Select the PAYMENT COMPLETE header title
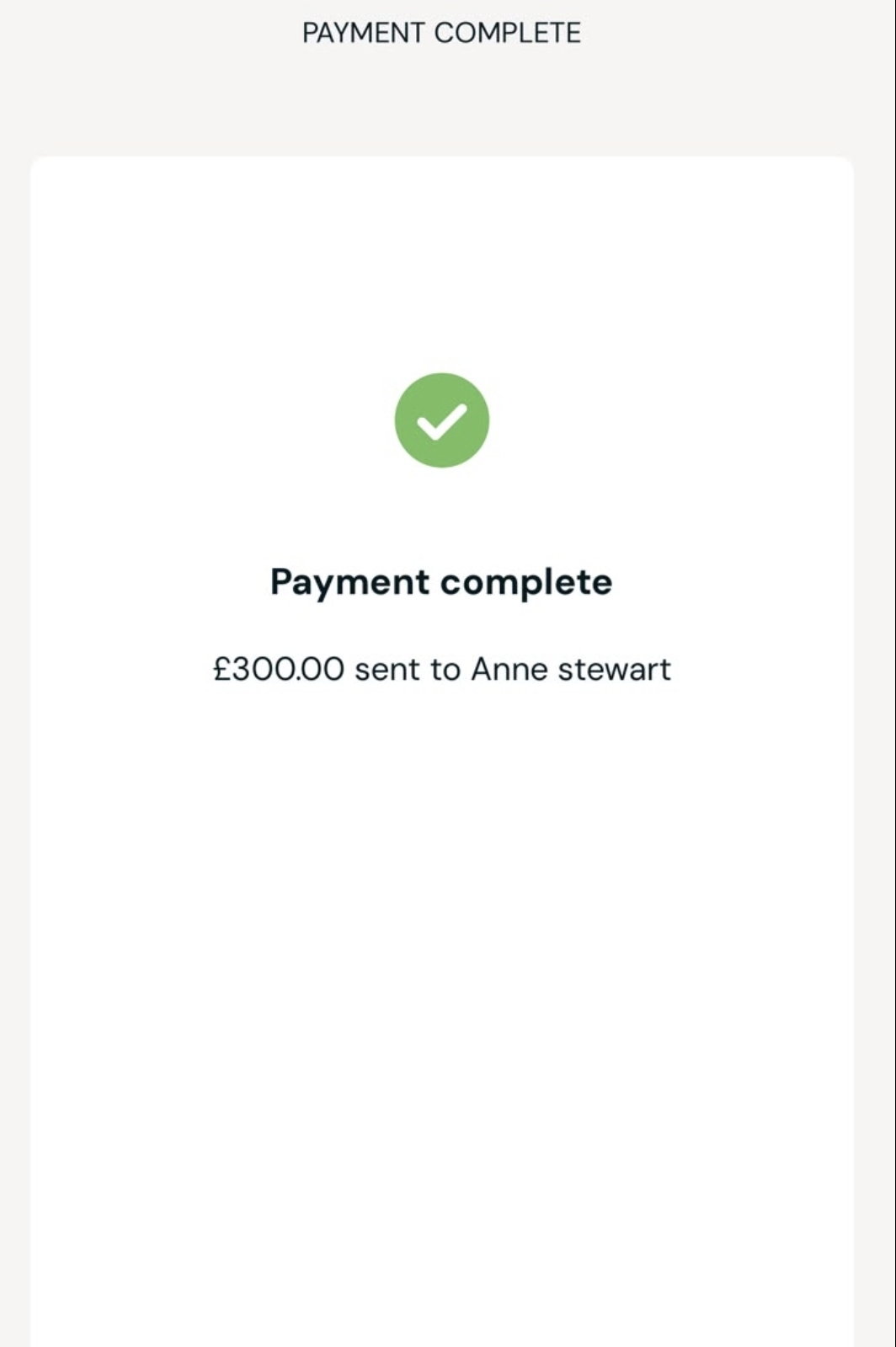Image resolution: width=896 pixels, height=1347 pixels. (x=442, y=33)
